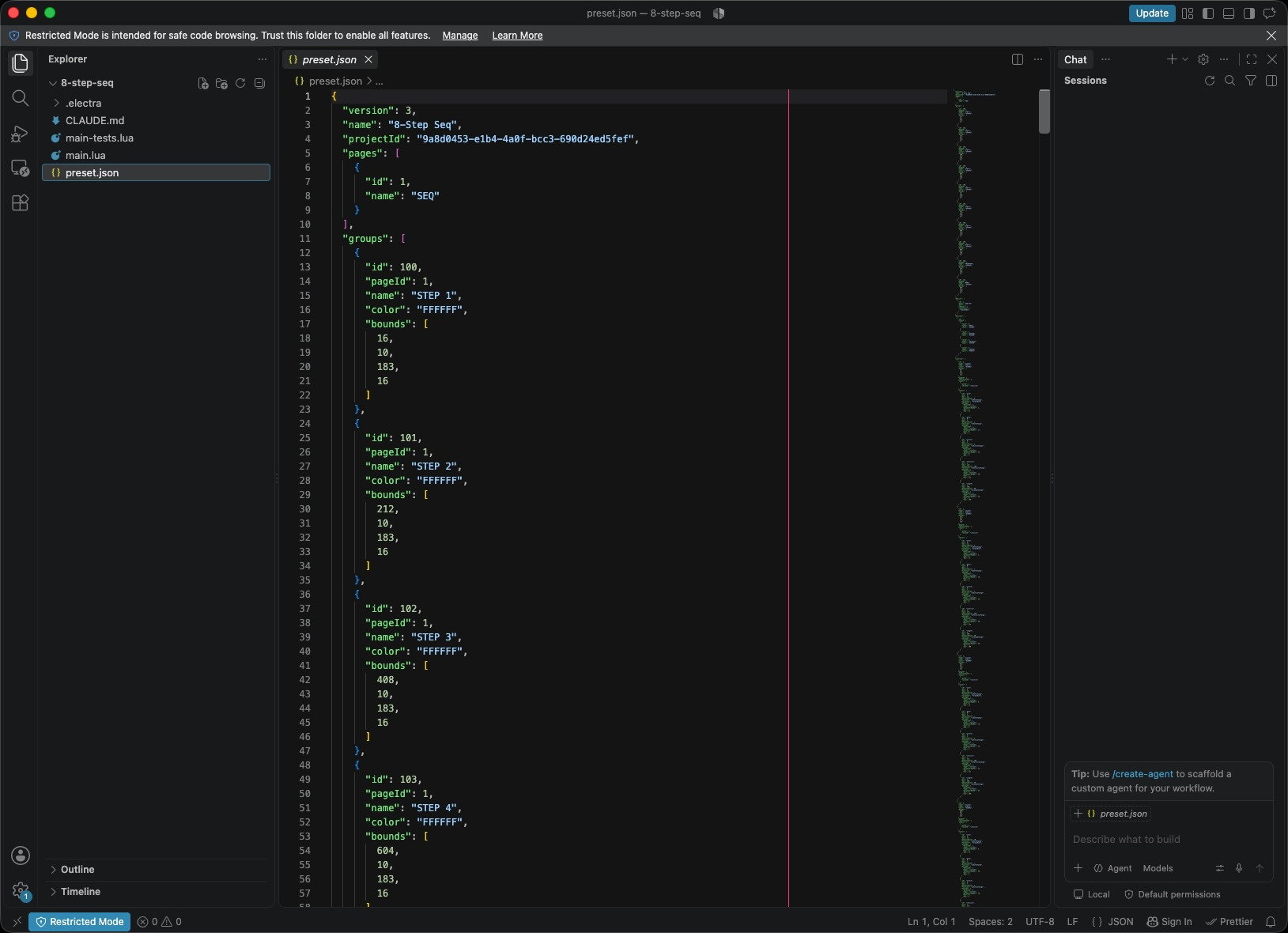This screenshot has height=933, width=1288.
Task: Open the Extensions view
Action: click(21, 203)
